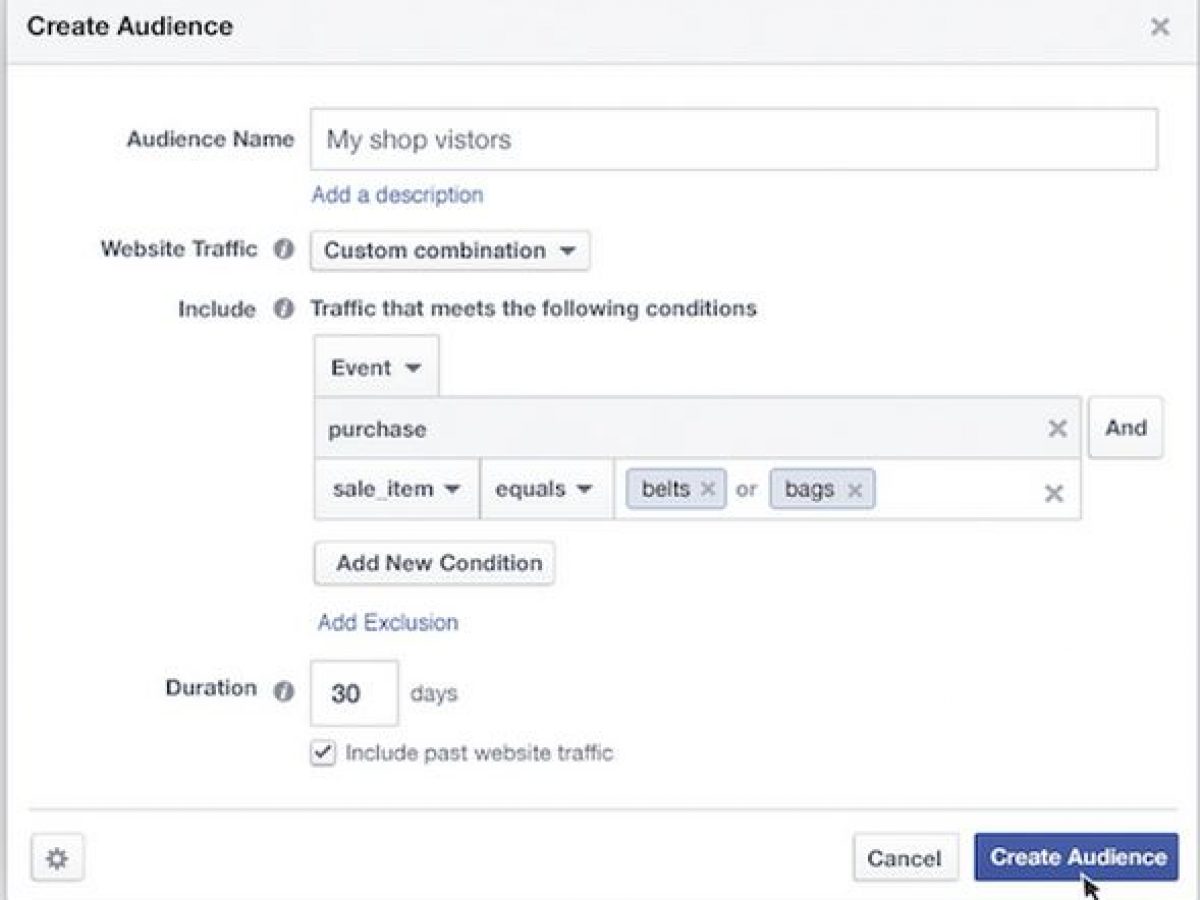Remove the purchase event condition
Screen dimensions: 1200x900
click(1057, 429)
